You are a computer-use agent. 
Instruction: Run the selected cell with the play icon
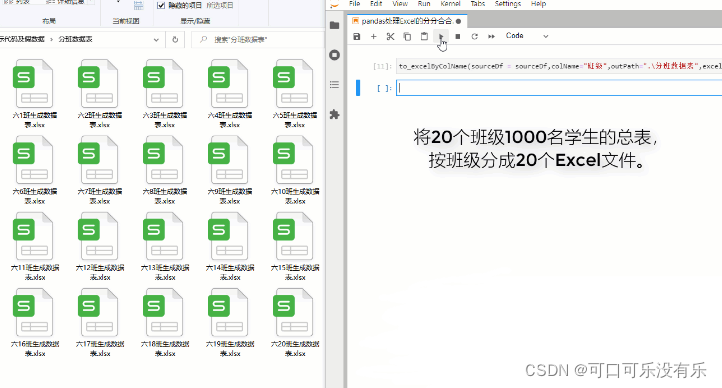441,36
